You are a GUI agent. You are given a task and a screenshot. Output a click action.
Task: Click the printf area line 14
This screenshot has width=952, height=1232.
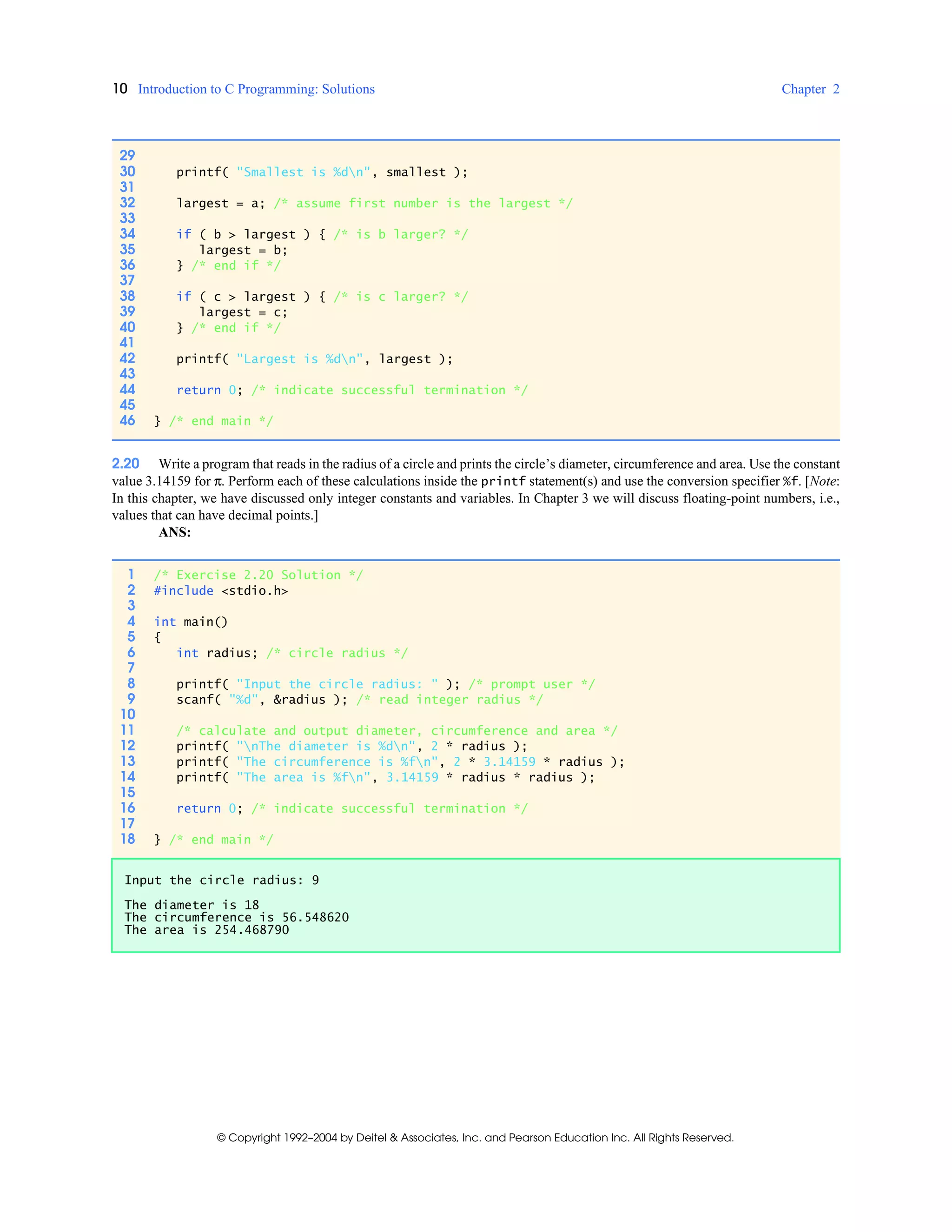pyautogui.click(x=386, y=777)
